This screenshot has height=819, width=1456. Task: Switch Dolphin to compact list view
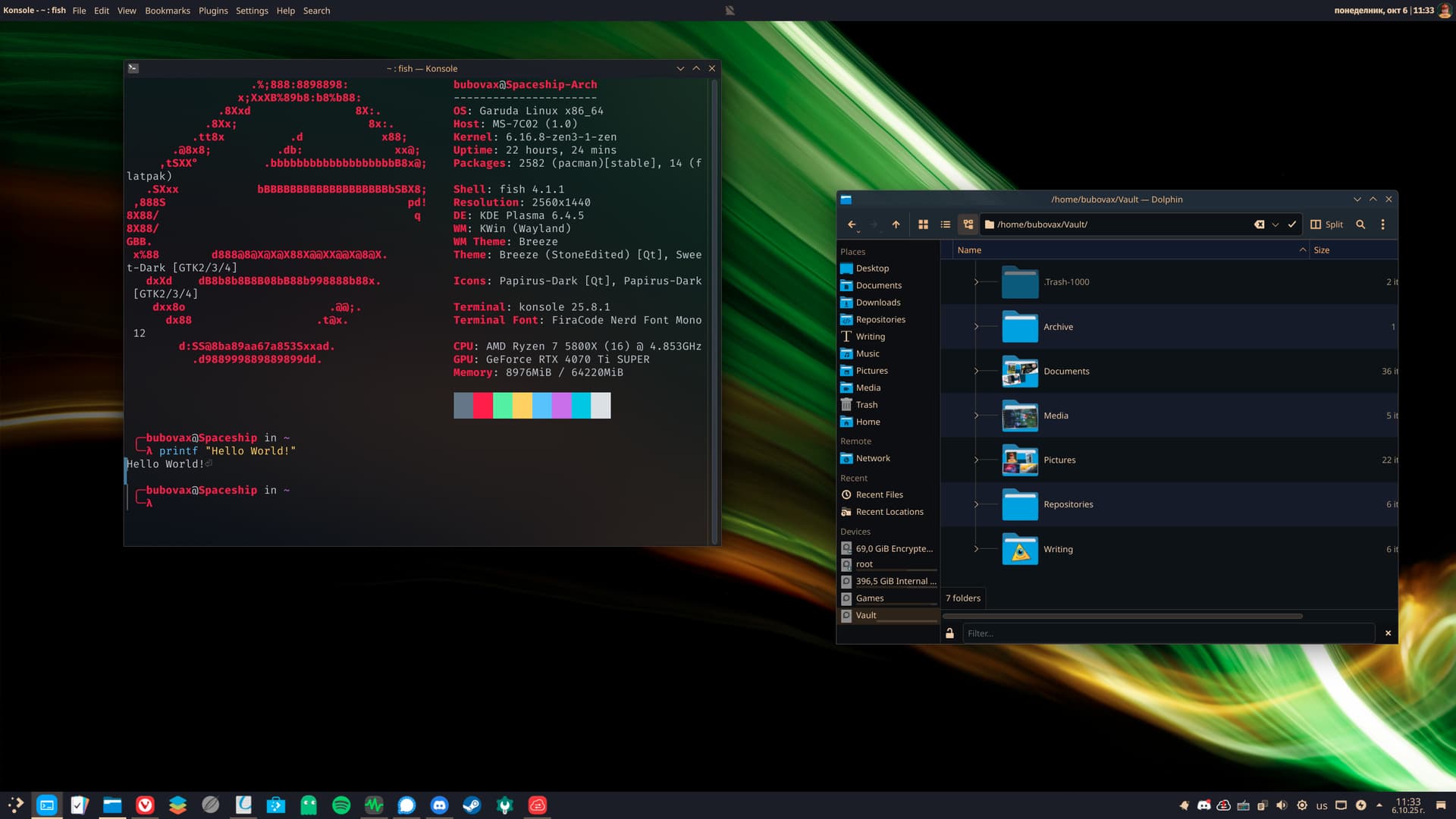tap(945, 224)
